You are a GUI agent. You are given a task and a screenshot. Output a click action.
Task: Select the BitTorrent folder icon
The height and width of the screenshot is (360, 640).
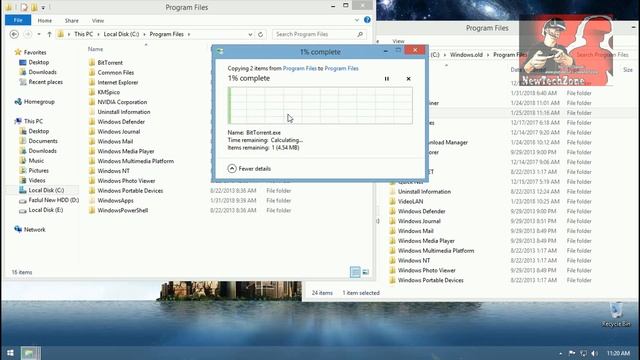92,62
